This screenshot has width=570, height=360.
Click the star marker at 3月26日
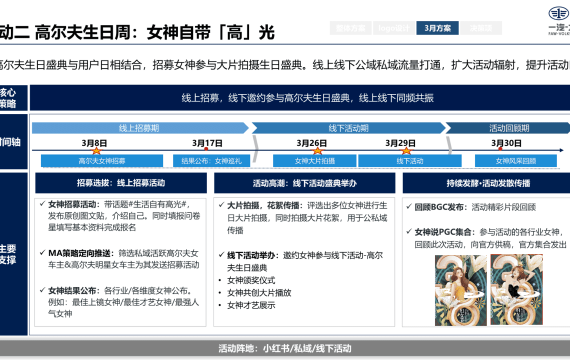tap(317, 150)
